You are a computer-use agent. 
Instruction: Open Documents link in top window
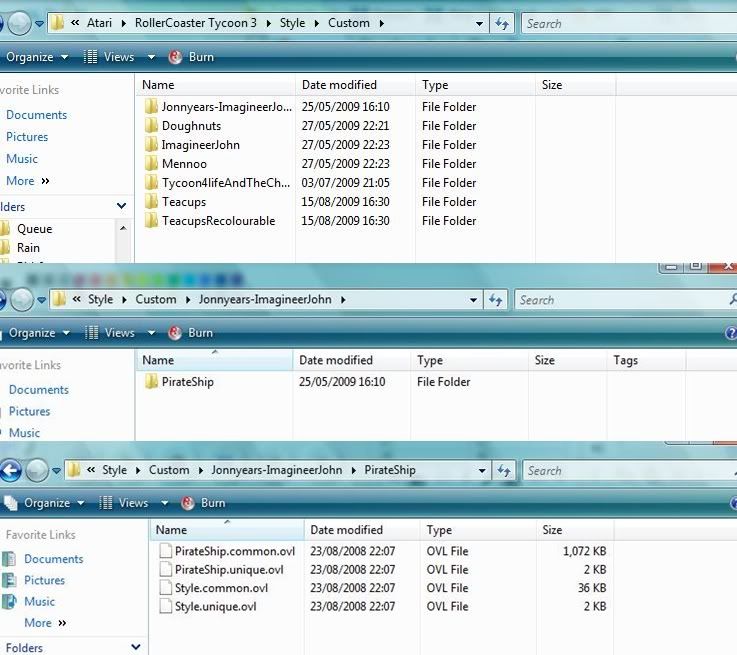(36, 115)
